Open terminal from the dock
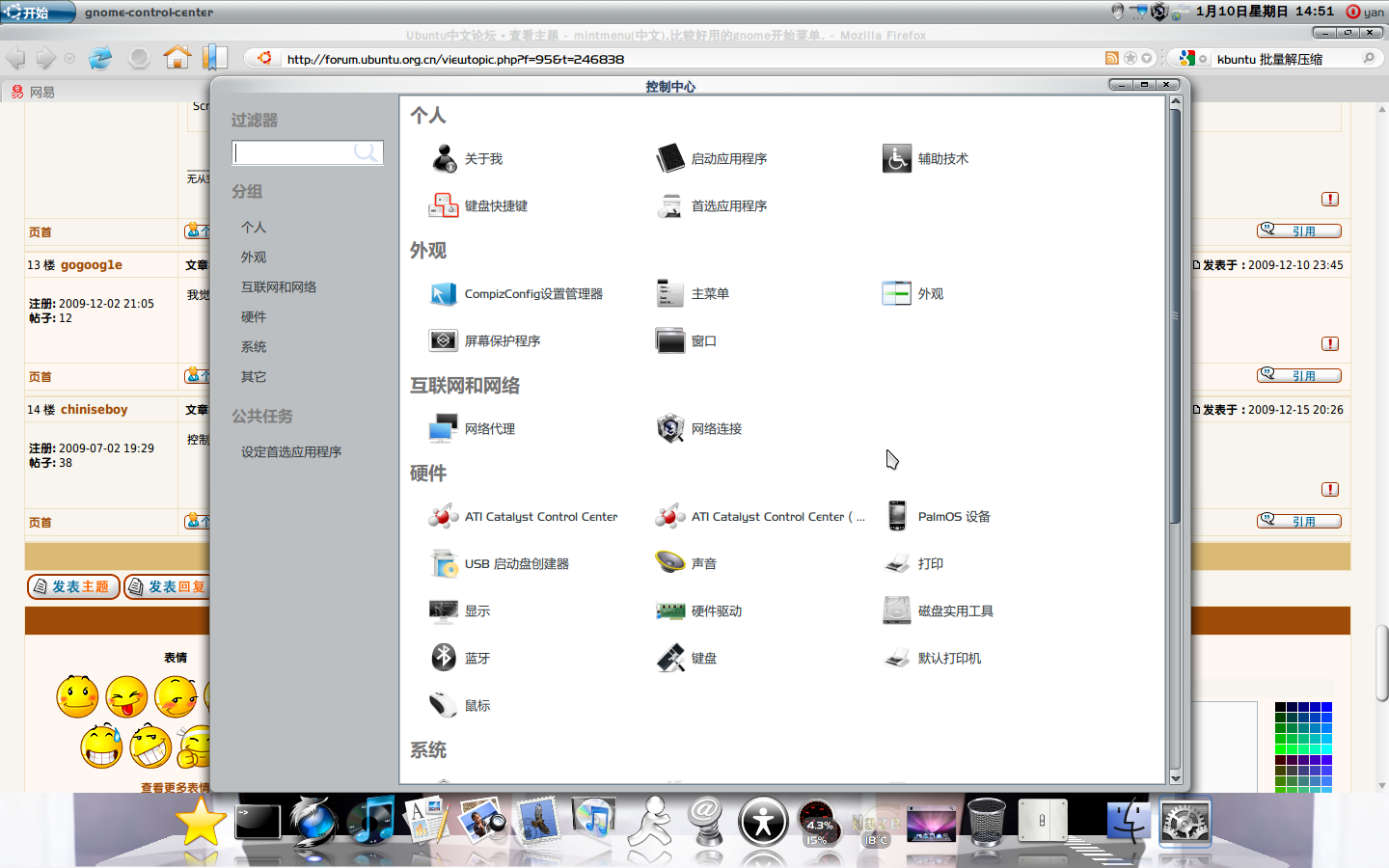This screenshot has height=868, width=1389. pyautogui.click(x=258, y=823)
